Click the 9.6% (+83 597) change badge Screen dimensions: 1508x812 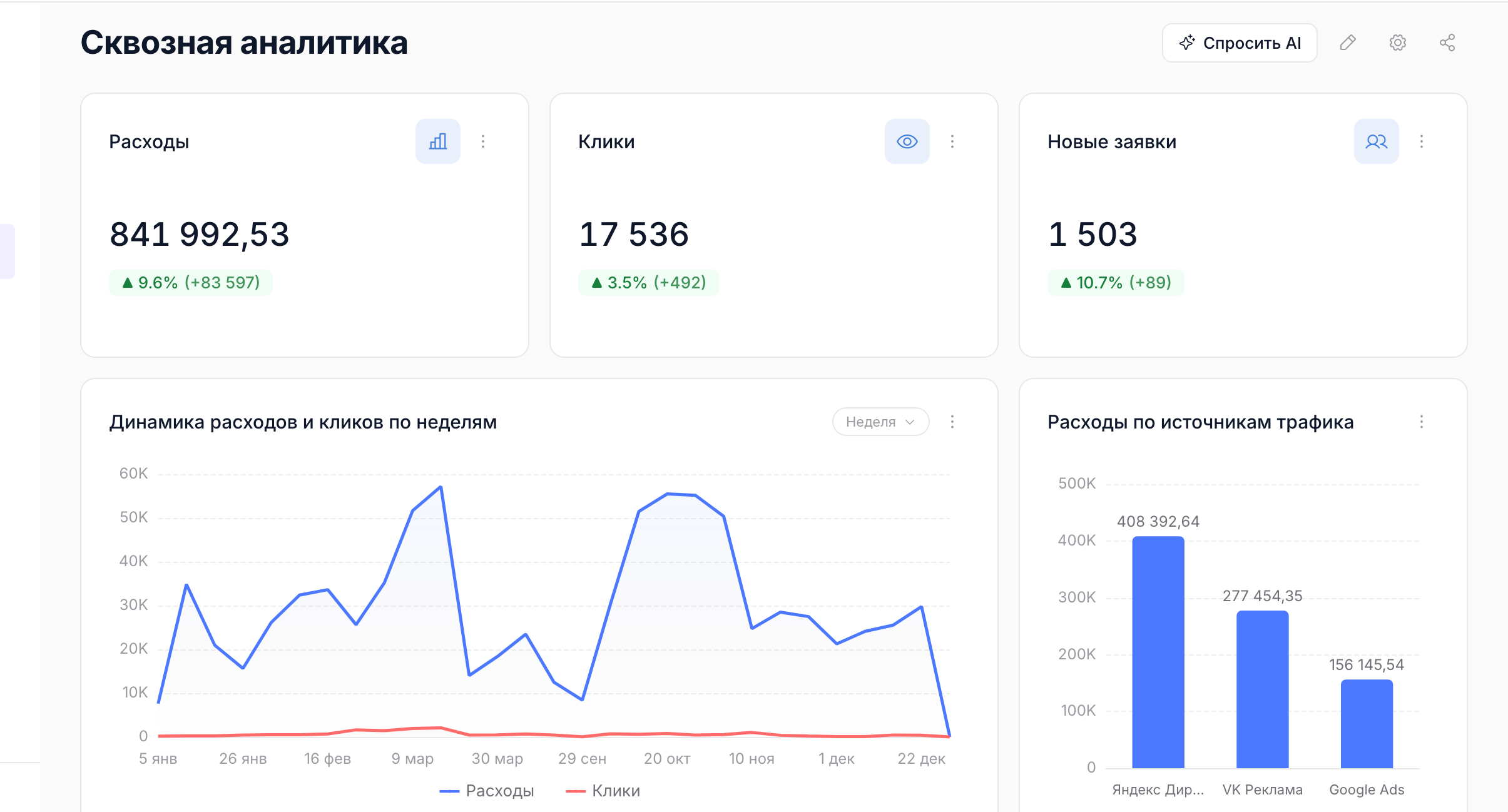(191, 283)
